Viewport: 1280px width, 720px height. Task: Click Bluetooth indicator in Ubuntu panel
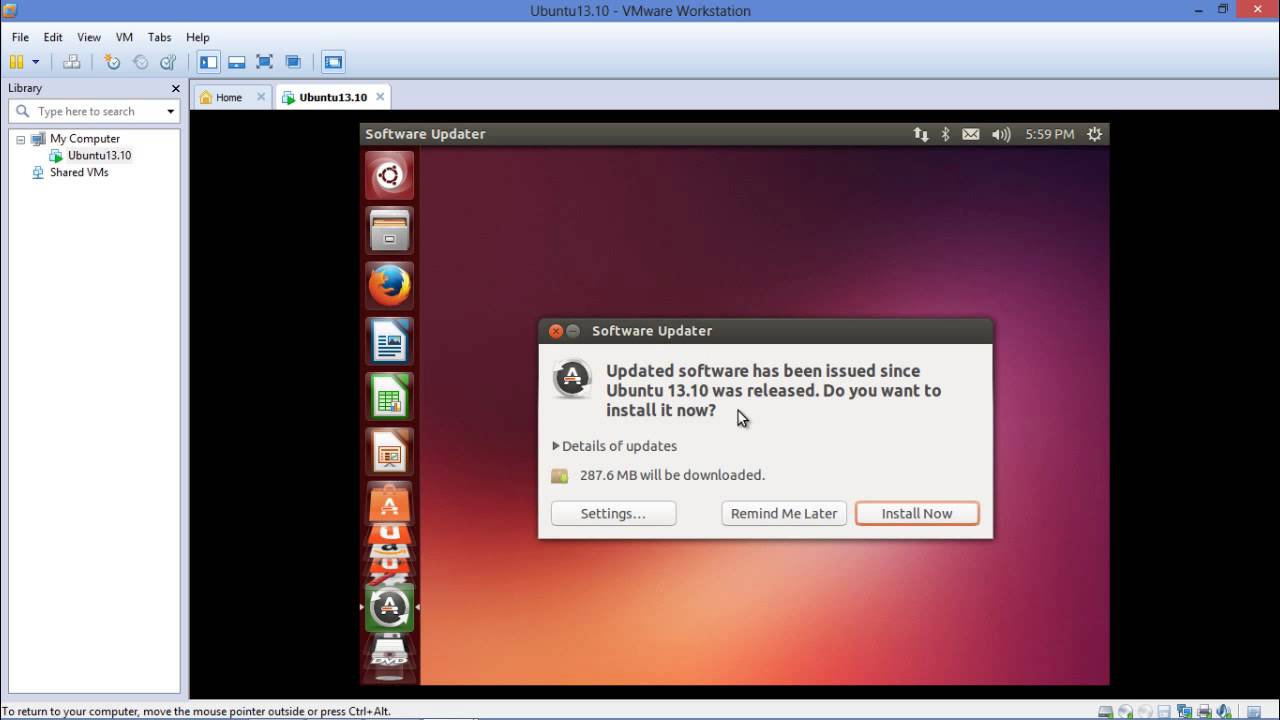coord(946,134)
